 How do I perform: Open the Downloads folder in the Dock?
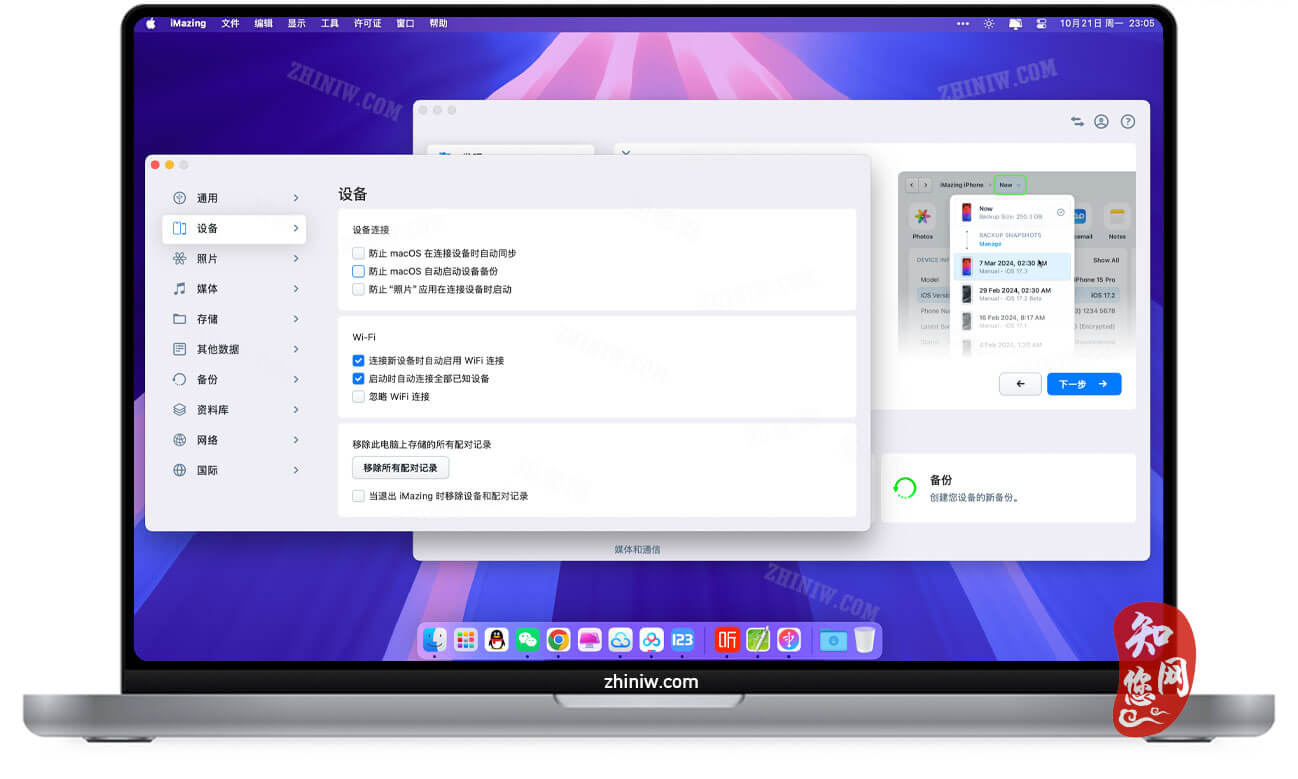[x=833, y=640]
